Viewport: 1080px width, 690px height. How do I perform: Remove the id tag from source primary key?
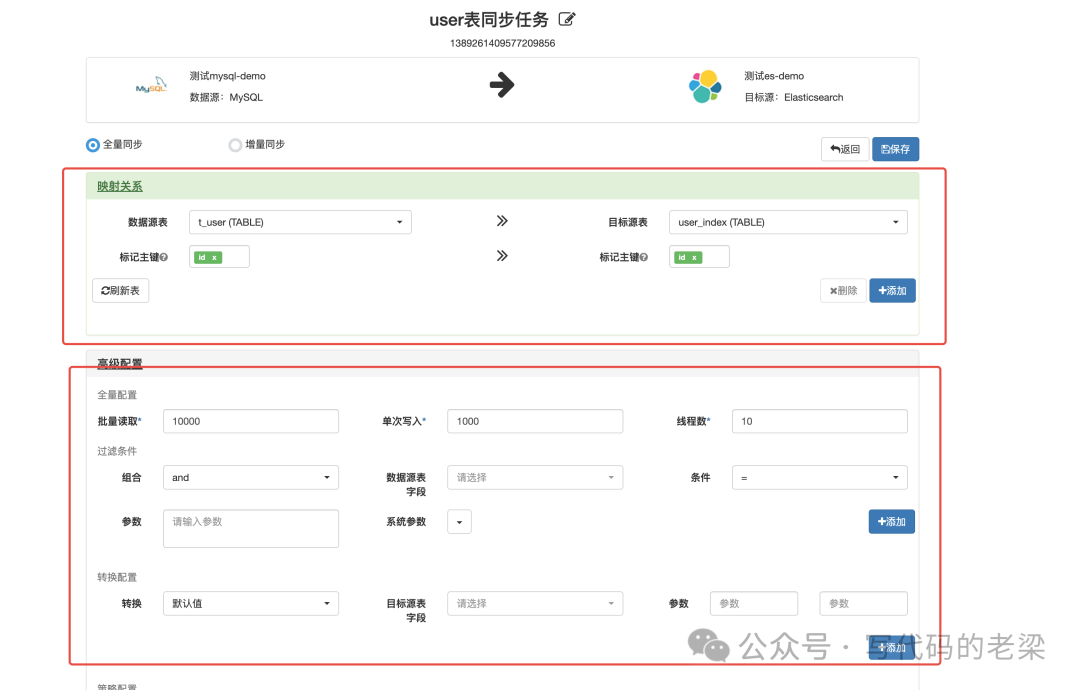coord(214,258)
